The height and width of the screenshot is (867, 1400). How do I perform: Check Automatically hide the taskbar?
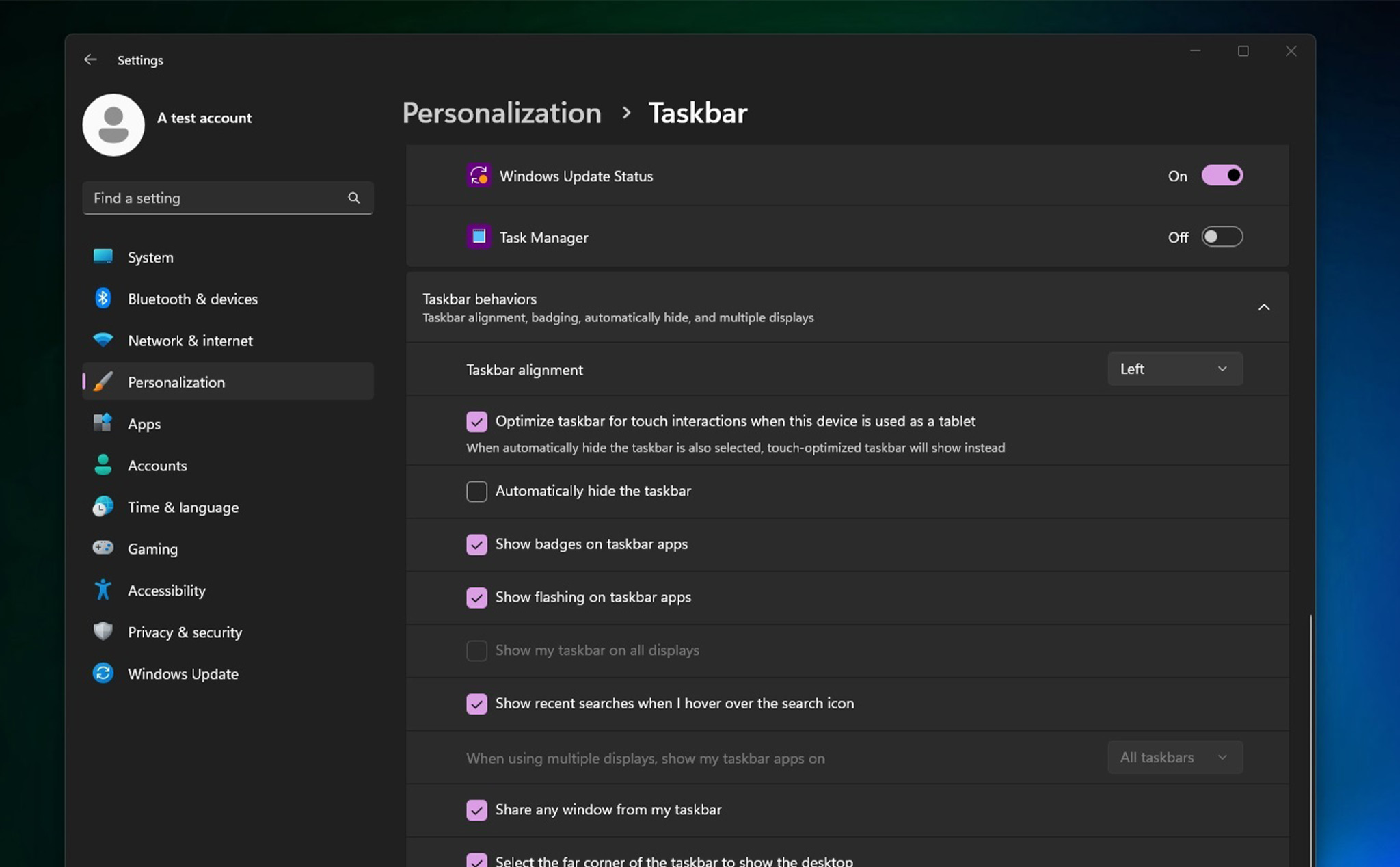click(x=476, y=491)
